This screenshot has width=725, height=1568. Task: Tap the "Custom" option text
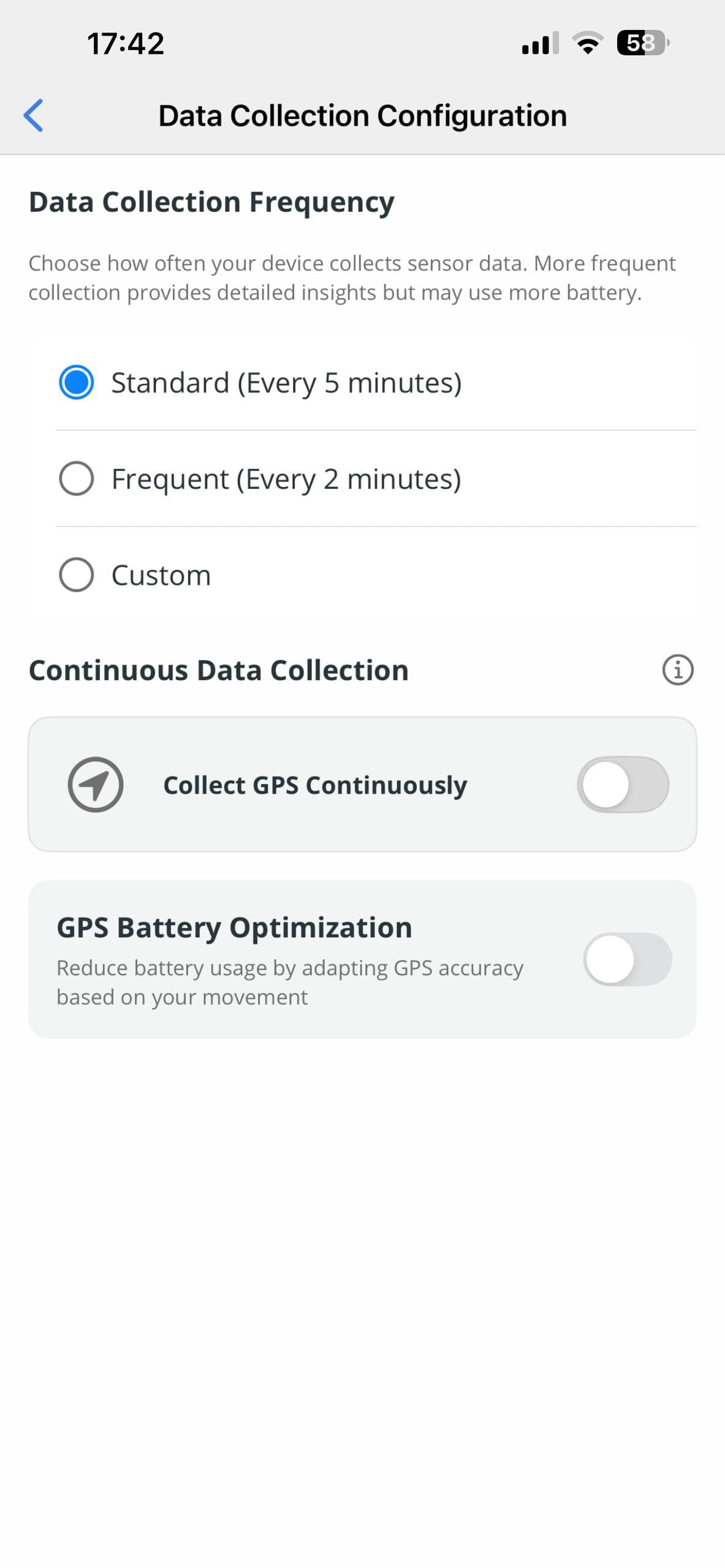coord(161,575)
